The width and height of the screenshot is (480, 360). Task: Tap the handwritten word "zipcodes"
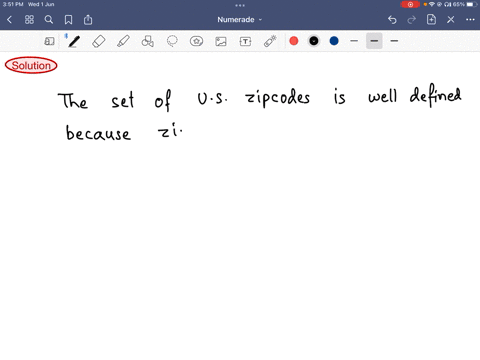click(x=278, y=98)
